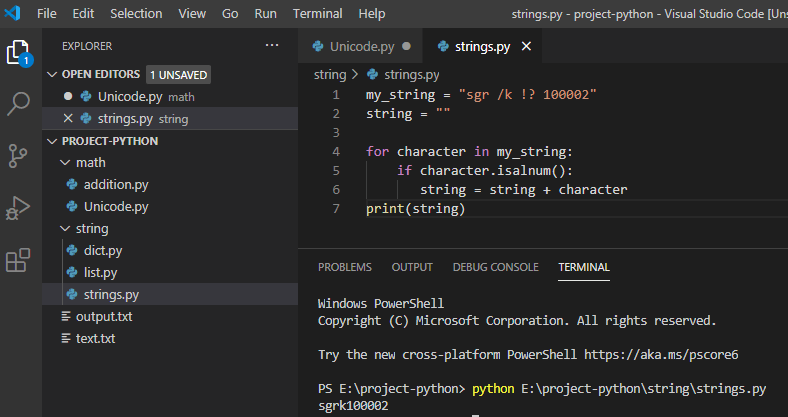The image size is (788, 417).
Task: Switch to the Debug Console tab
Action: [x=496, y=267]
